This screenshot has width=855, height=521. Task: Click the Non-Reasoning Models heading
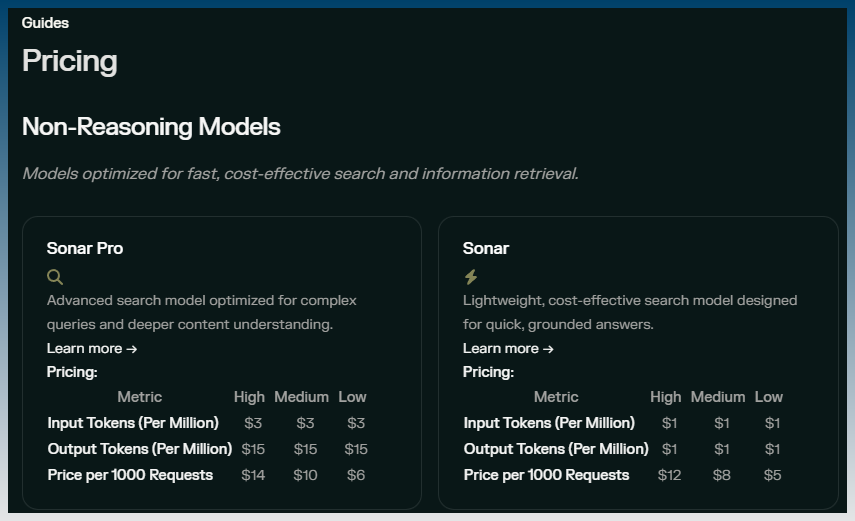click(x=151, y=127)
